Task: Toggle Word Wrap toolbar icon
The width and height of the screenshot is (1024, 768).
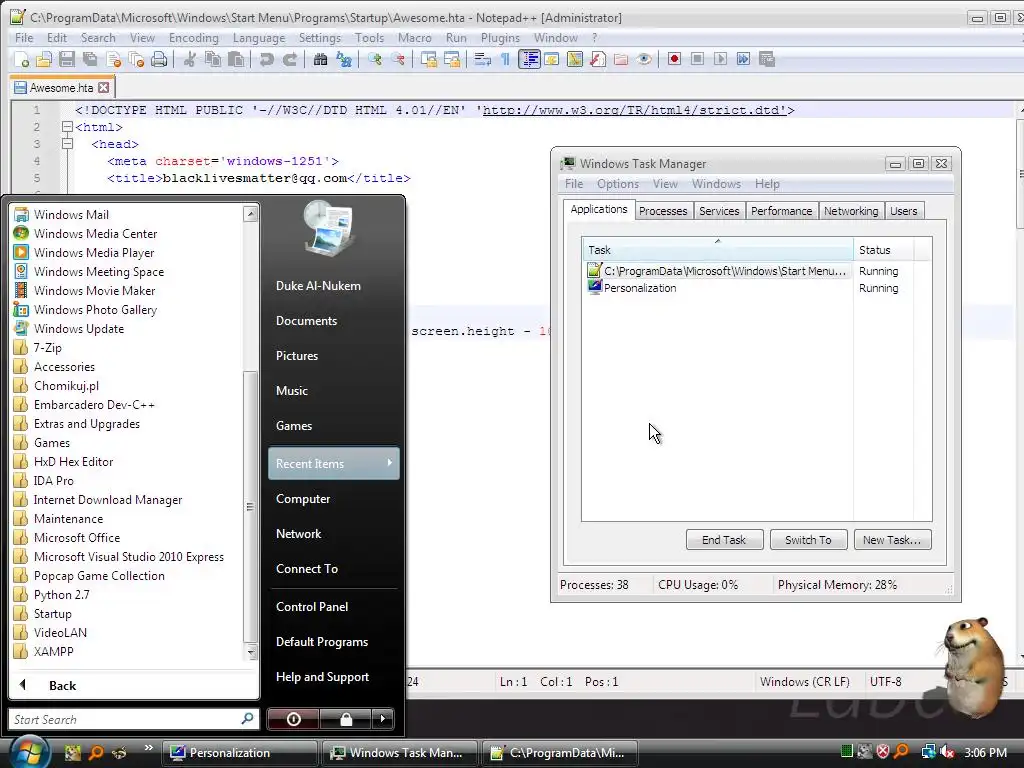Action: (x=483, y=59)
